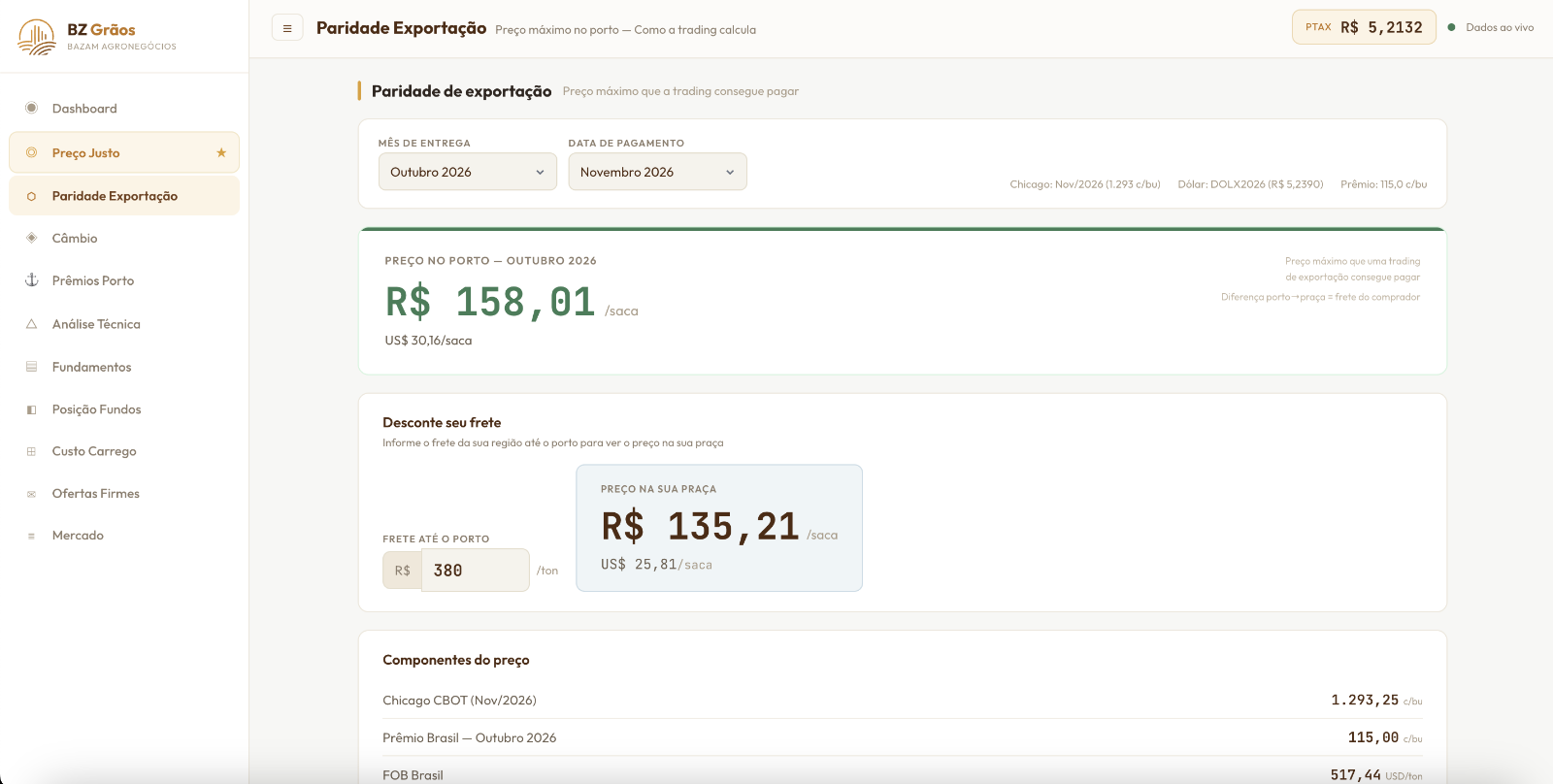
Task: Focus the Frete até o porto input field
Action: click(475, 571)
